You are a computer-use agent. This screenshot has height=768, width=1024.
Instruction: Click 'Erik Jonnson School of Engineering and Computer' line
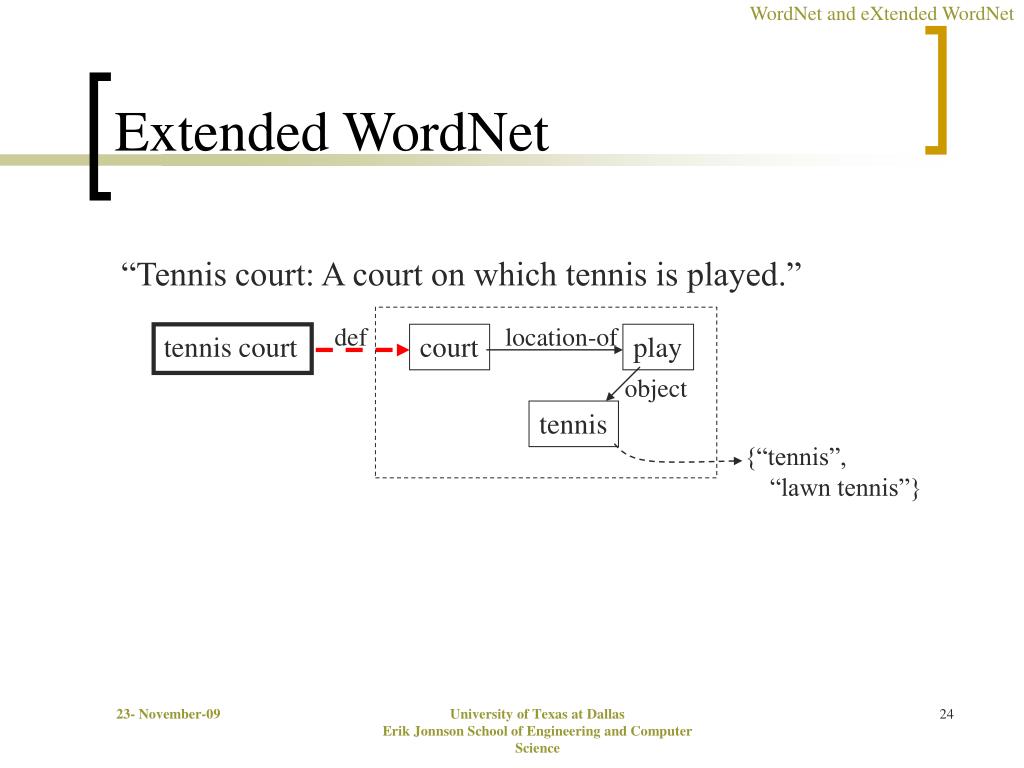click(537, 731)
